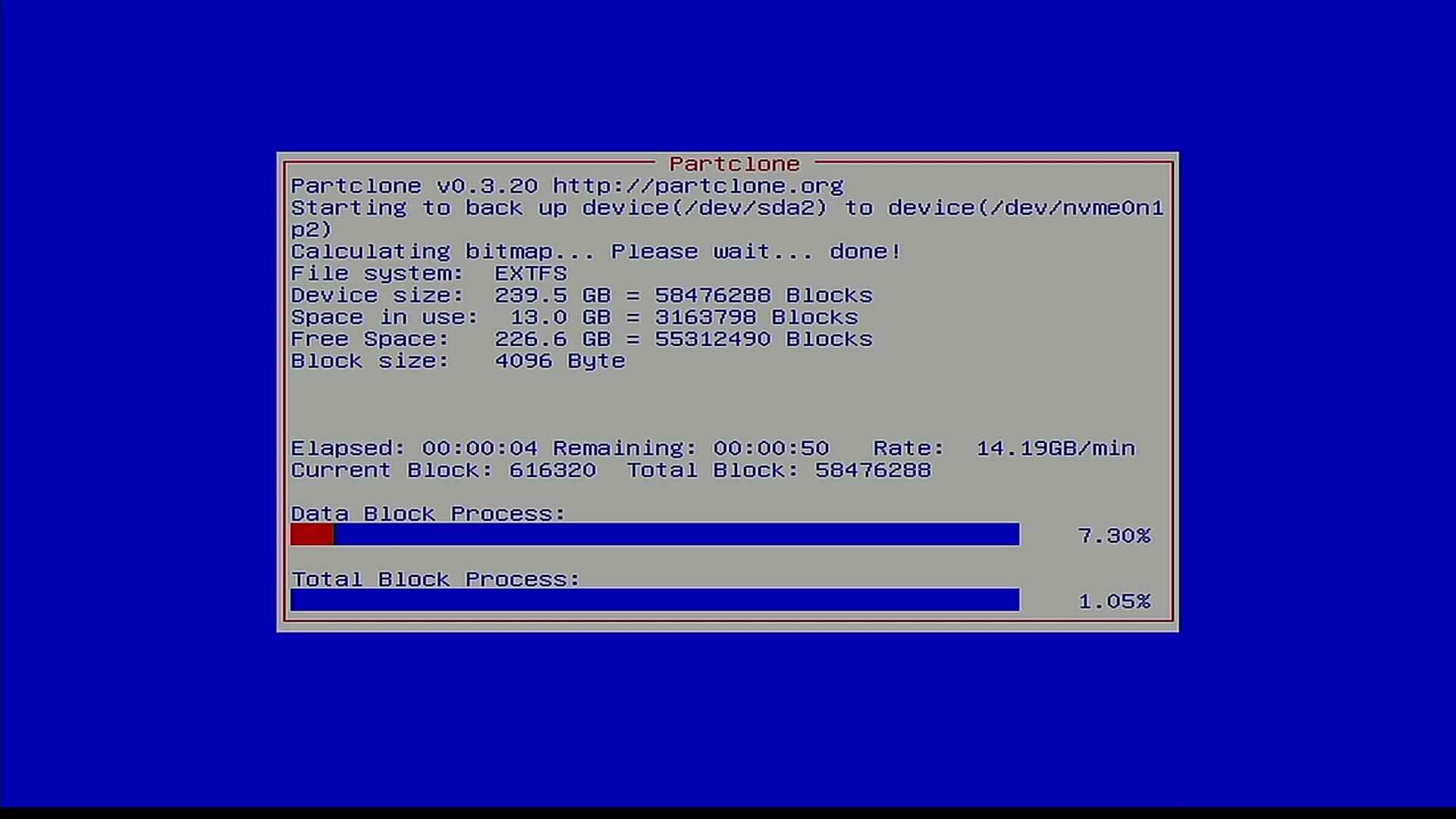Click the Partclone title bar

click(728, 163)
